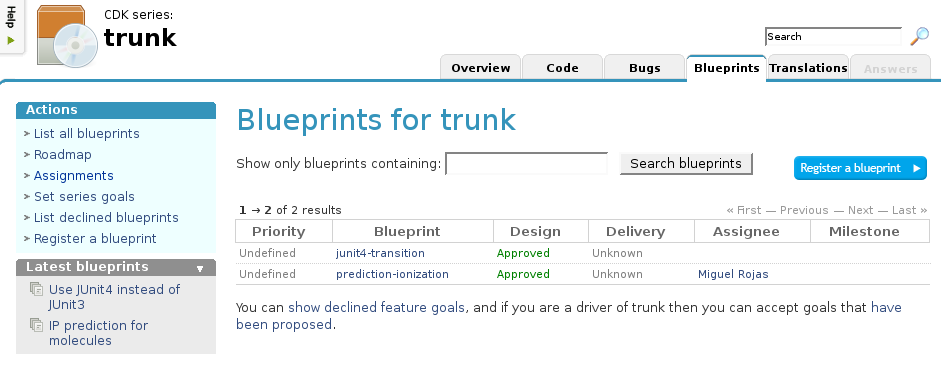
Task: Open the Bugs tab
Action: click(x=645, y=68)
